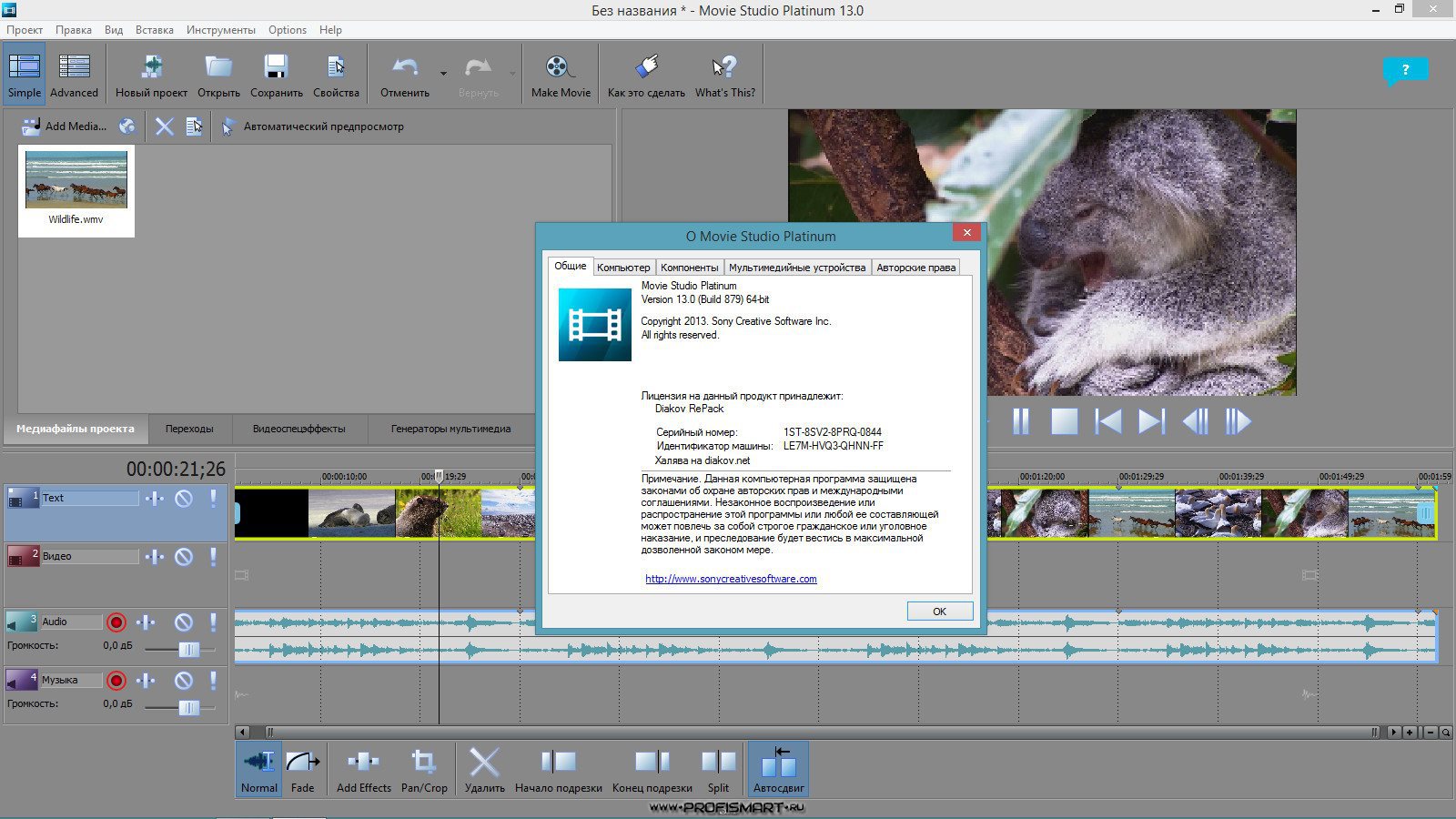Viewport: 1456px width, 819px height.
Task: Save project with Сохранить
Action: (277, 75)
